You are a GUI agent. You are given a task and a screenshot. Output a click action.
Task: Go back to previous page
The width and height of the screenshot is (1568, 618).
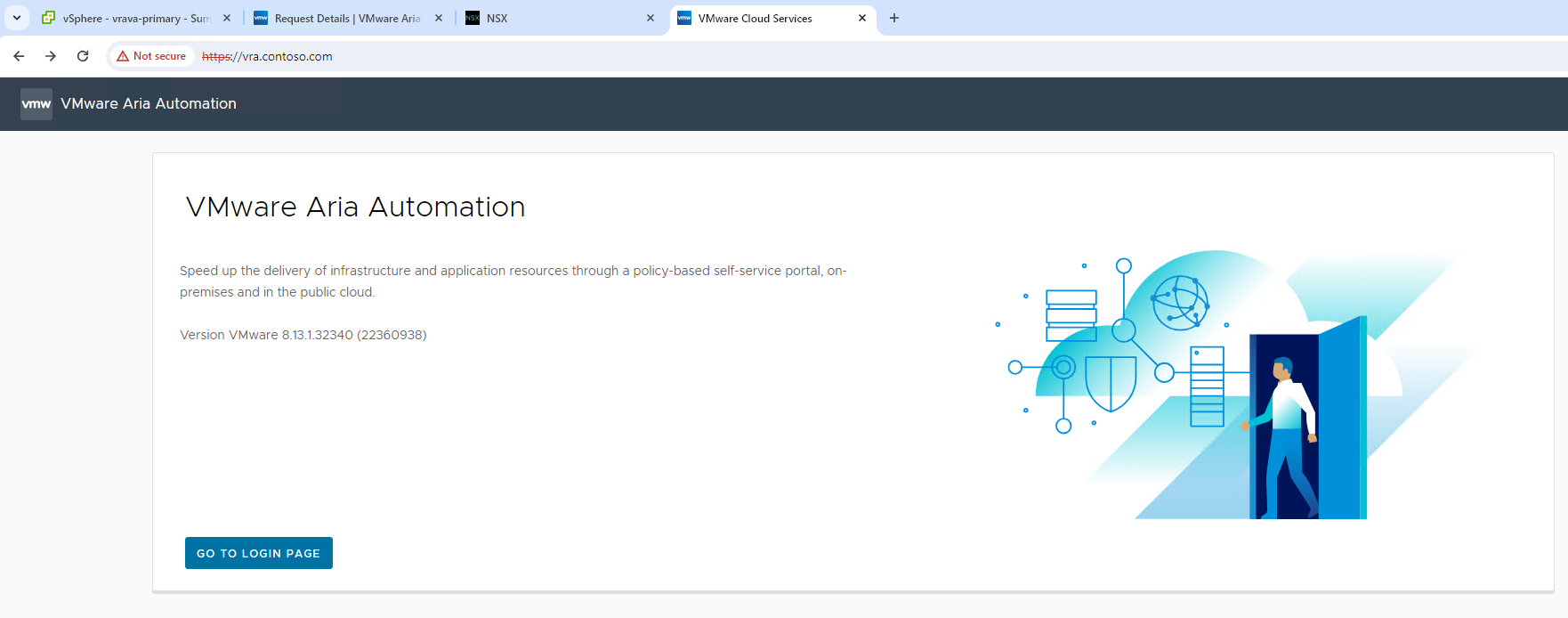(19, 56)
